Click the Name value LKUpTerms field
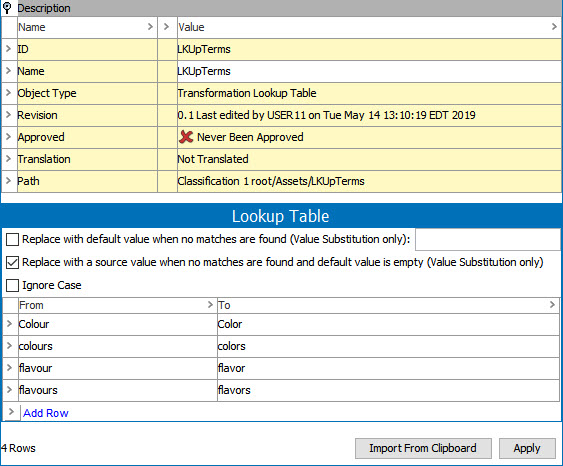The width and height of the screenshot is (563, 466). coord(369,71)
